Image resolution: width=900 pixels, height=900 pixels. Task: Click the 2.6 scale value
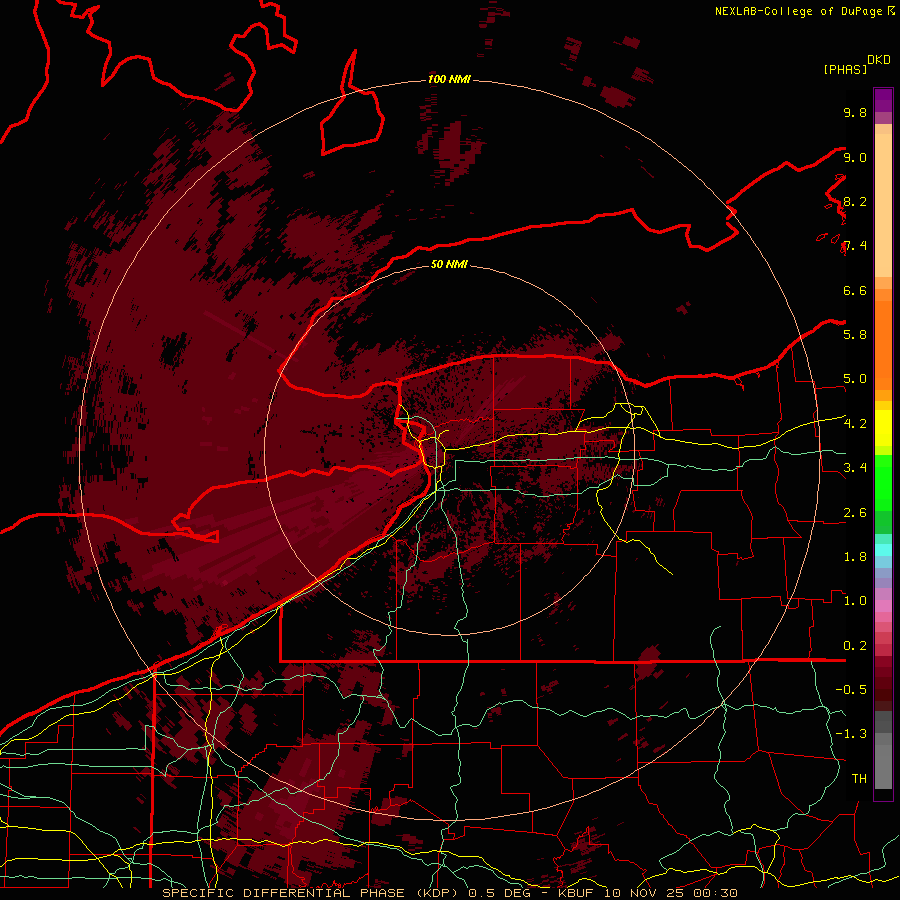coord(855,513)
